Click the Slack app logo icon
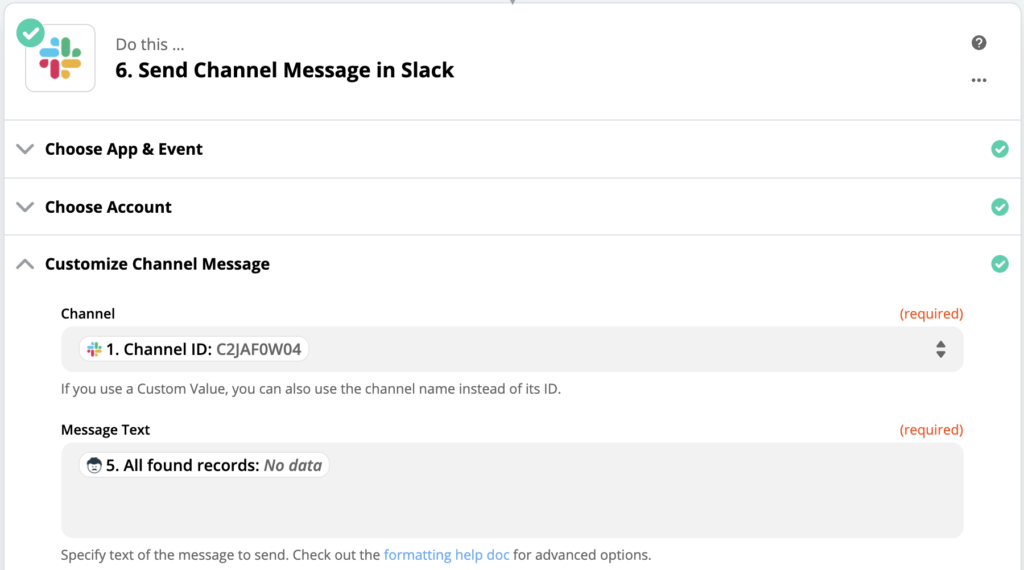This screenshot has height=570, width=1024. [x=60, y=59]
